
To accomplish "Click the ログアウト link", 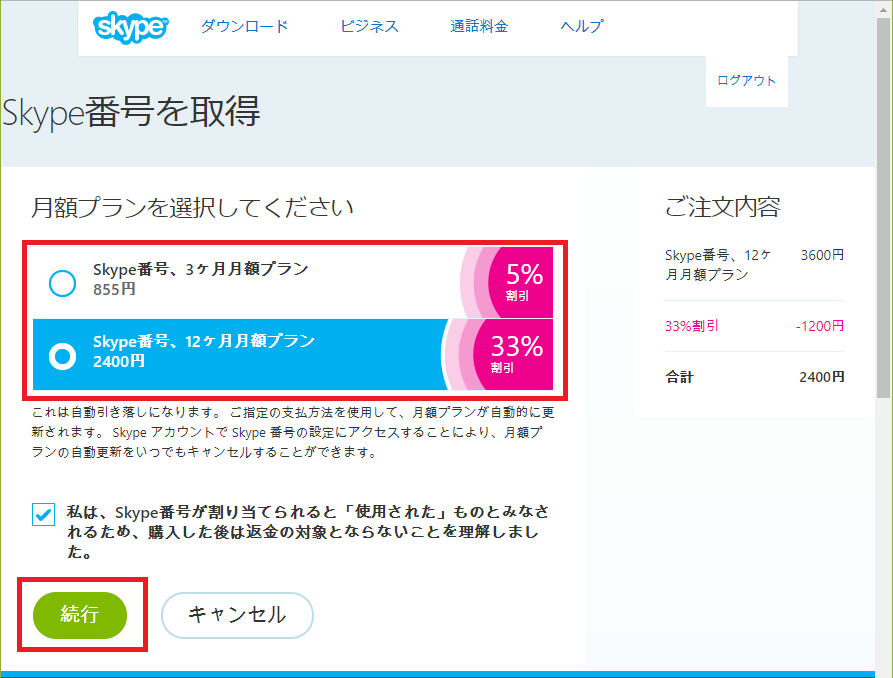I will click(x=746, y=80).
